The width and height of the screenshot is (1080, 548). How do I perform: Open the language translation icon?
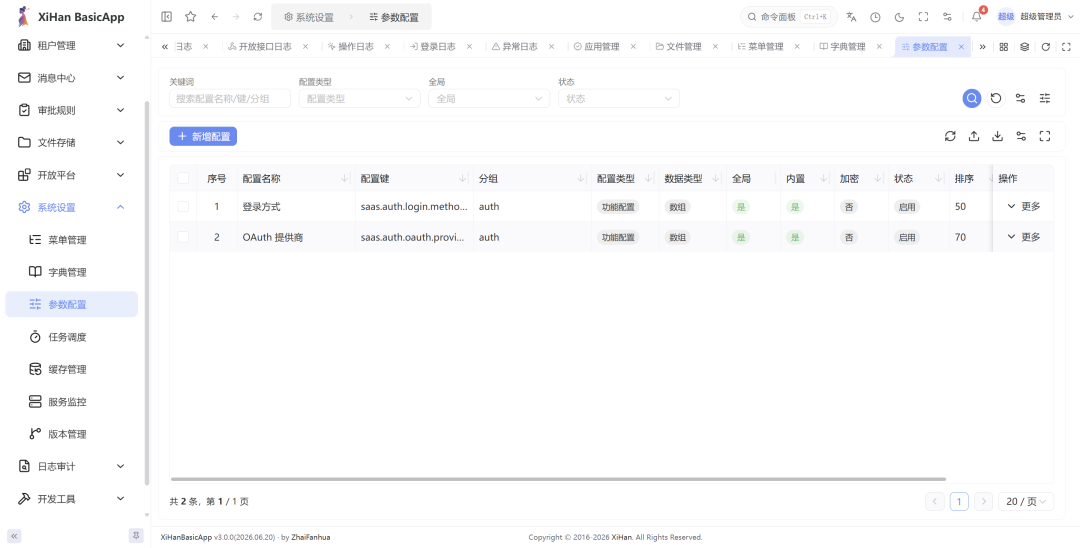click(851, 17)
